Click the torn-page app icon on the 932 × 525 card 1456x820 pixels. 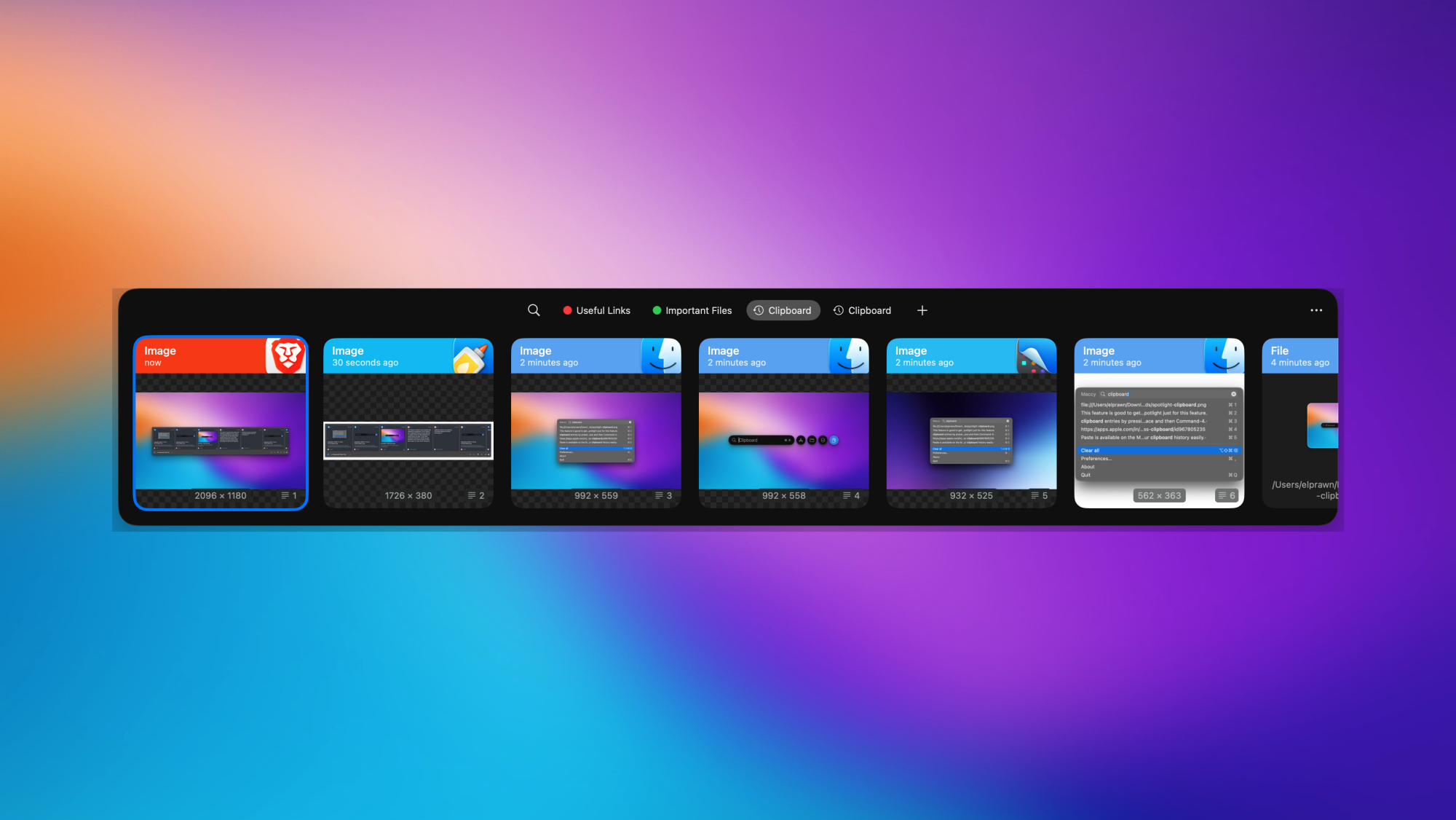[1037, 355]
